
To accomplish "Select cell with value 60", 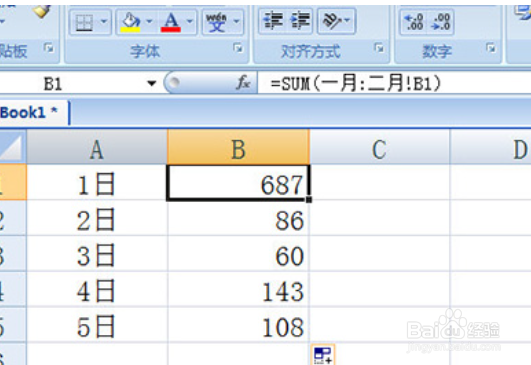I will coord(238,254).
